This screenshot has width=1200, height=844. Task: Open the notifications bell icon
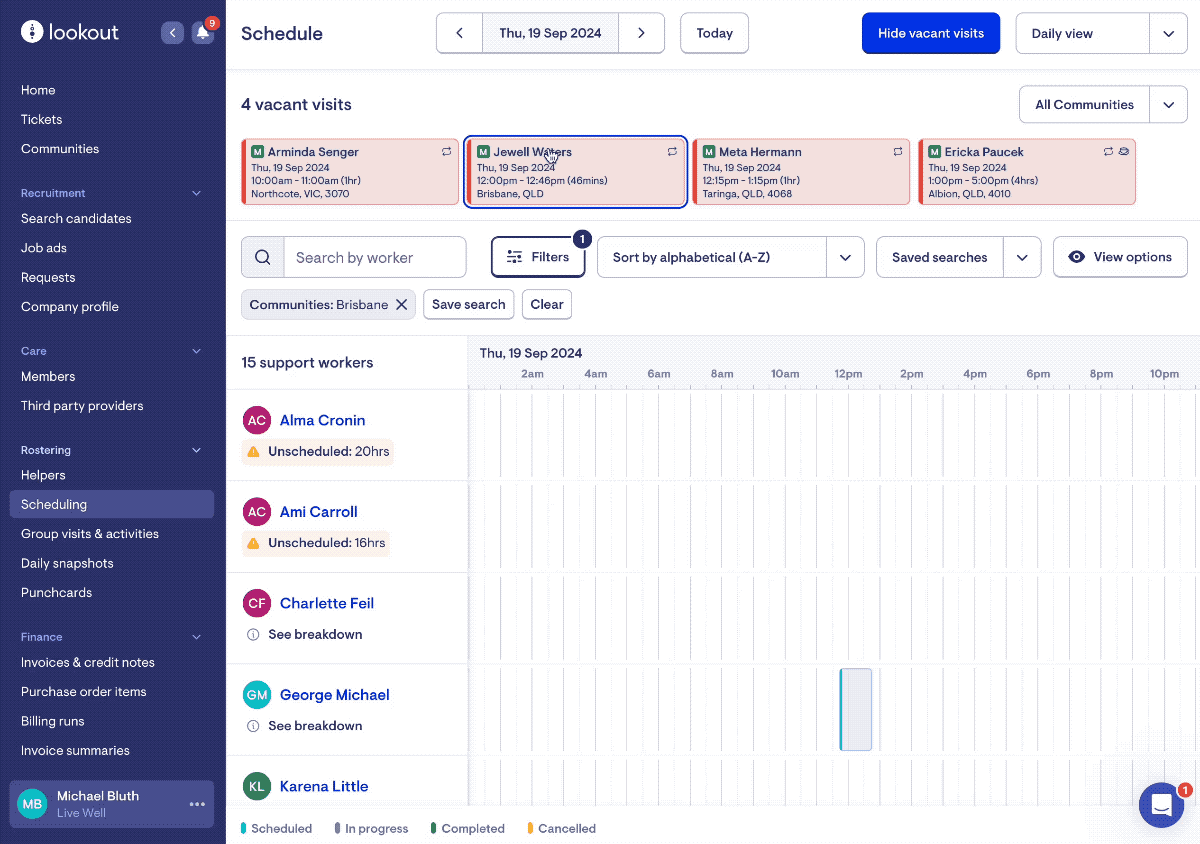point(203,33)
